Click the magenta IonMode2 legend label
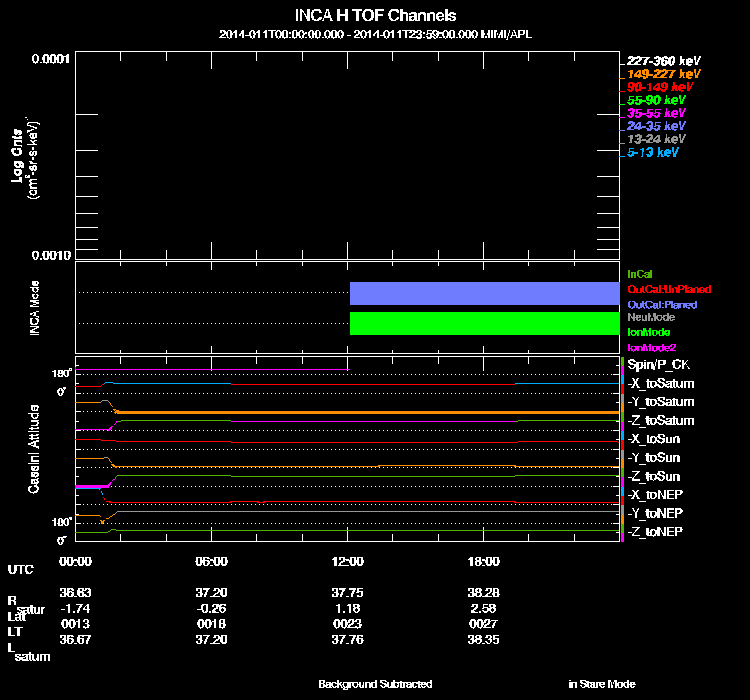Viewport: 750px width, 700px height. [651, 346]
